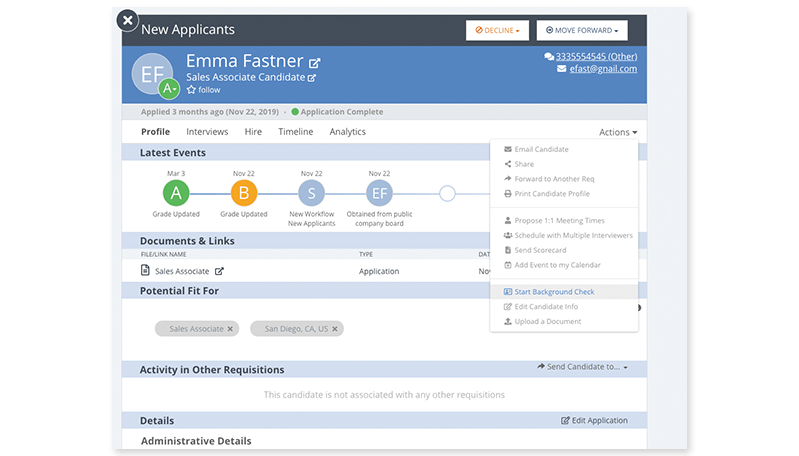Collapse the Actions dropdown menu

tap(618, 132)
